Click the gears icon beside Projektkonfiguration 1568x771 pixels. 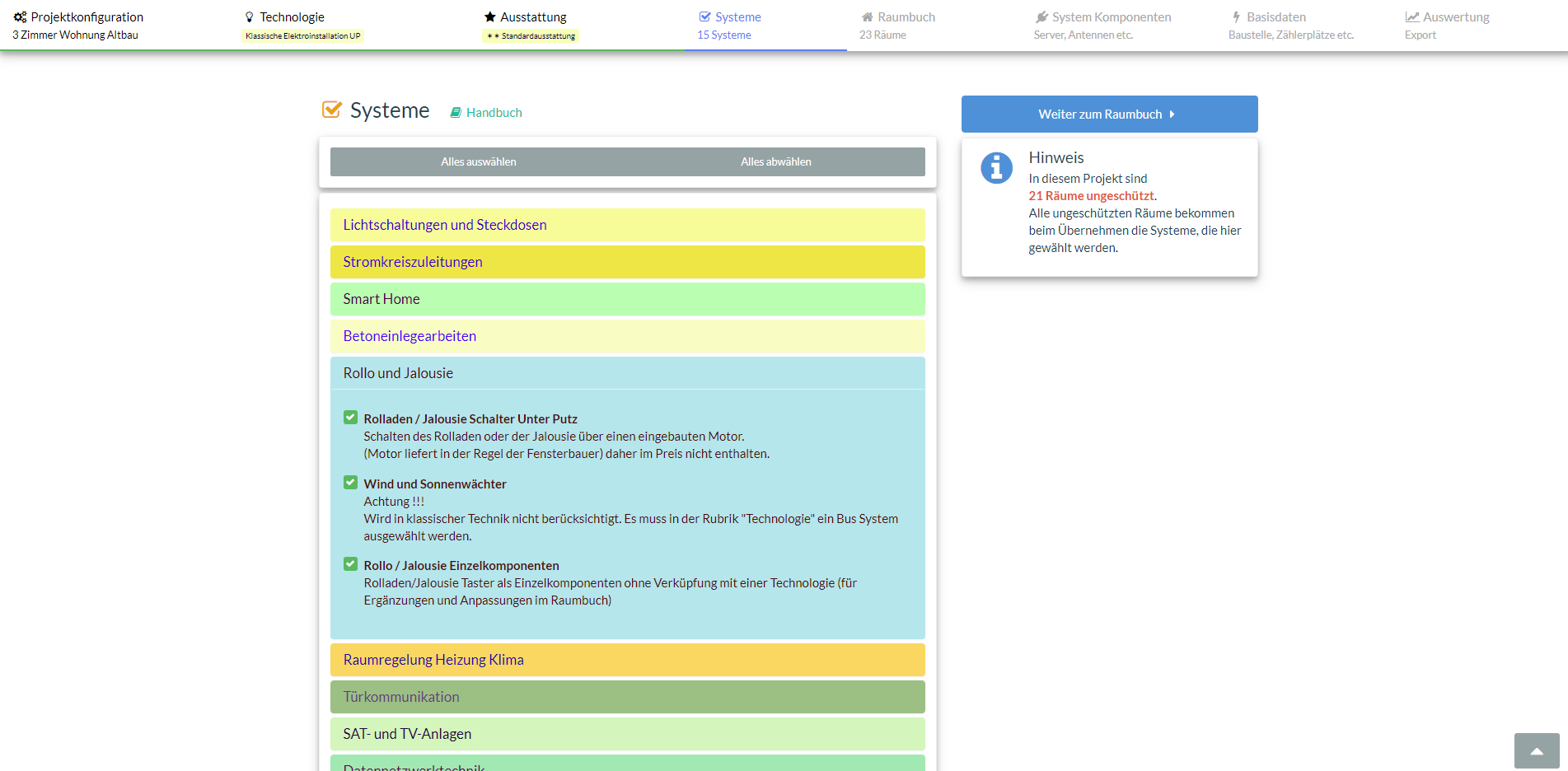click(x=20, y=17)
